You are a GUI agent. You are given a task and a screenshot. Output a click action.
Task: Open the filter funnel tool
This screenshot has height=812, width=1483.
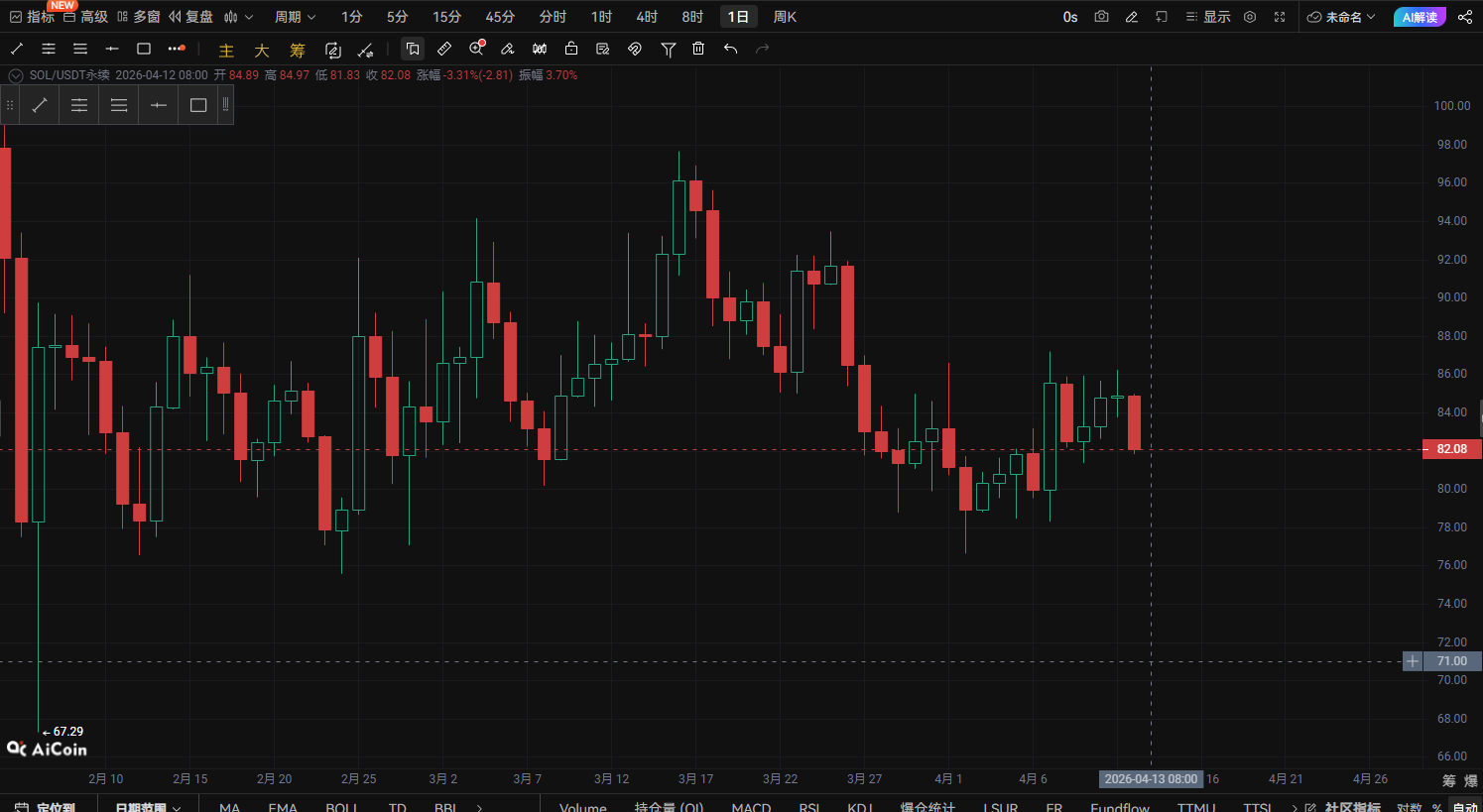pos(668,49)
